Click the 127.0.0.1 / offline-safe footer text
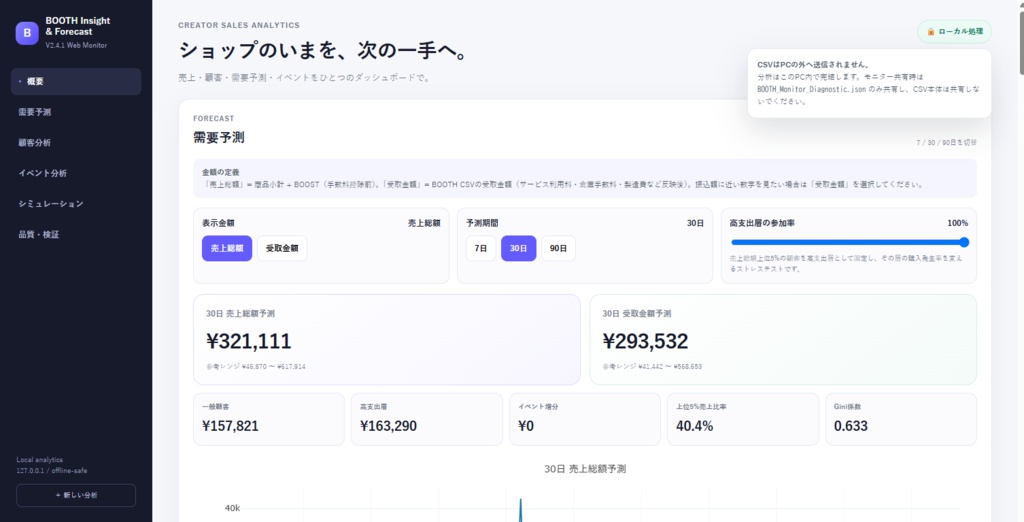Image resolution: width=1024 pixels, height=522 pixels. (x=52, y=470)
